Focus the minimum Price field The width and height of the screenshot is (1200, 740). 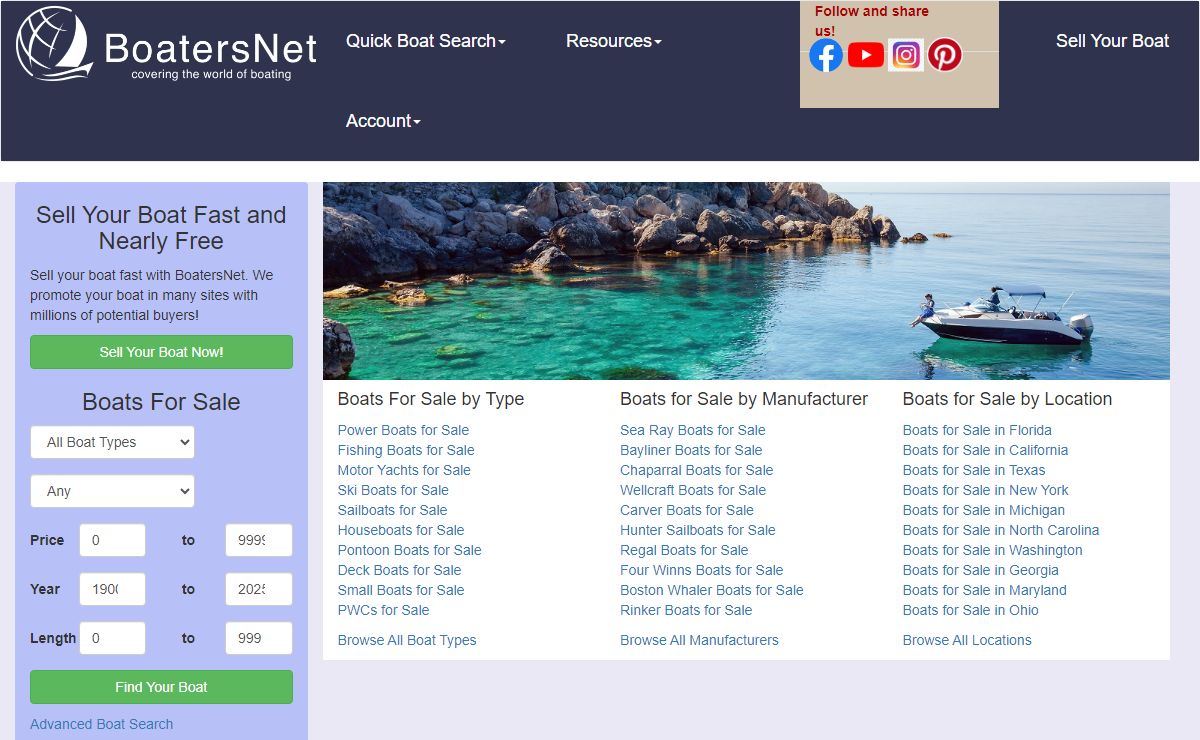pyautogui.click(x=112, y=540)
